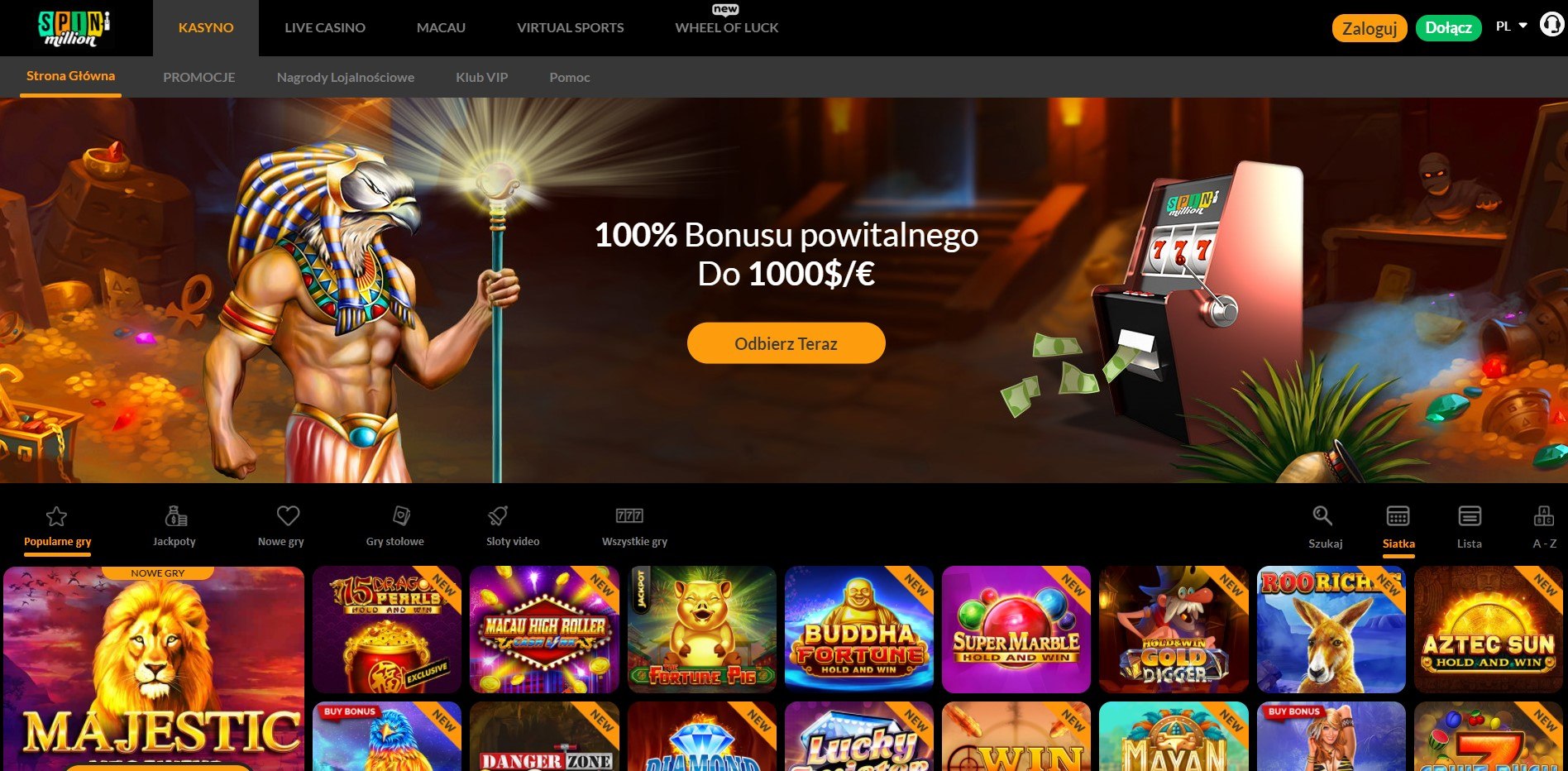
Task: Click the Zaloguj login button
Action: (x=1370, y=28)
